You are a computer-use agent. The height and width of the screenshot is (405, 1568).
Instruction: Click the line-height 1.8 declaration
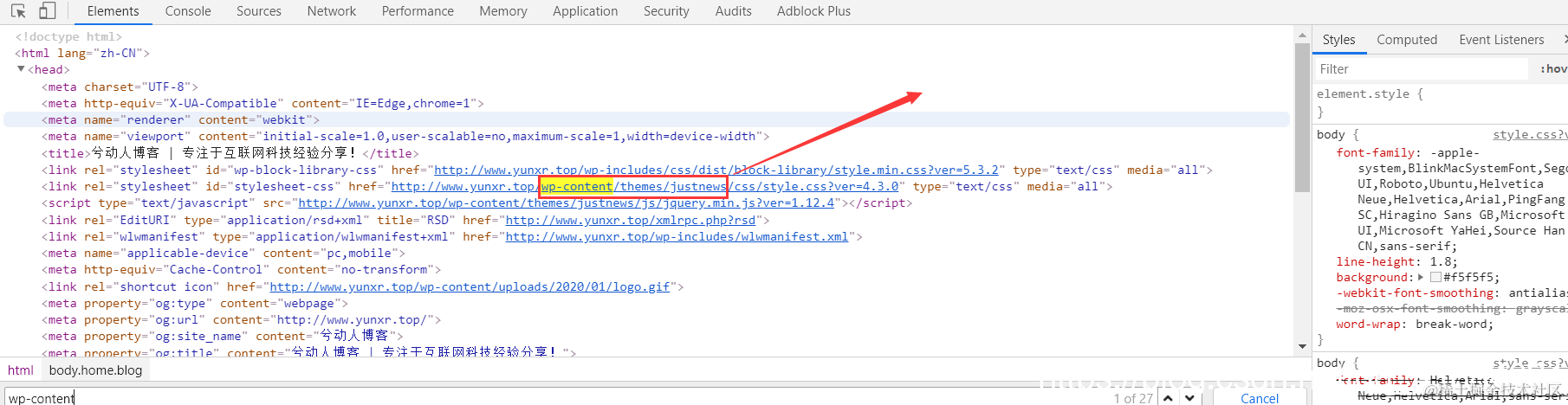click(1396, 261)
